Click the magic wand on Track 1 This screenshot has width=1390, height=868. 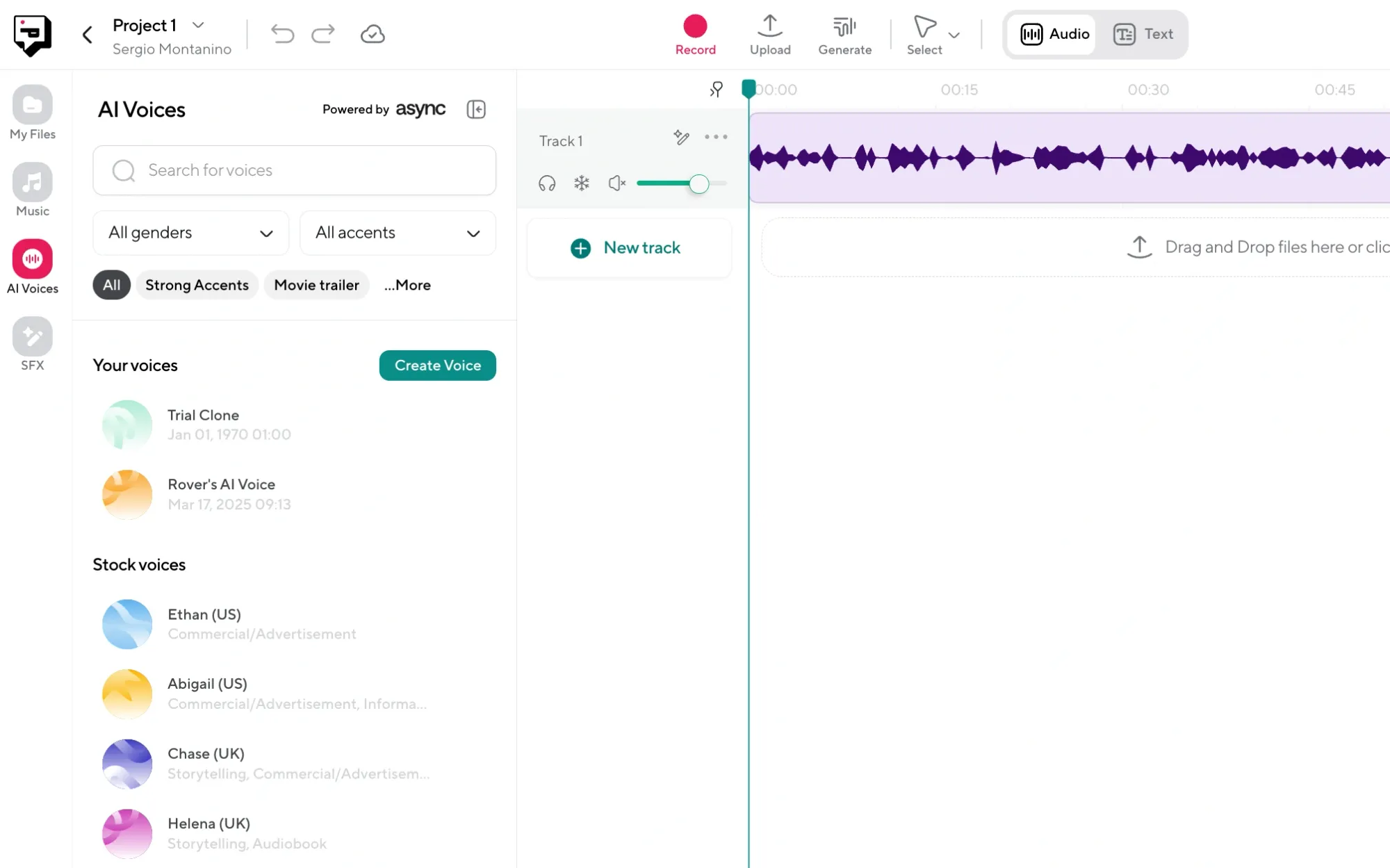(x=681, y=138)
